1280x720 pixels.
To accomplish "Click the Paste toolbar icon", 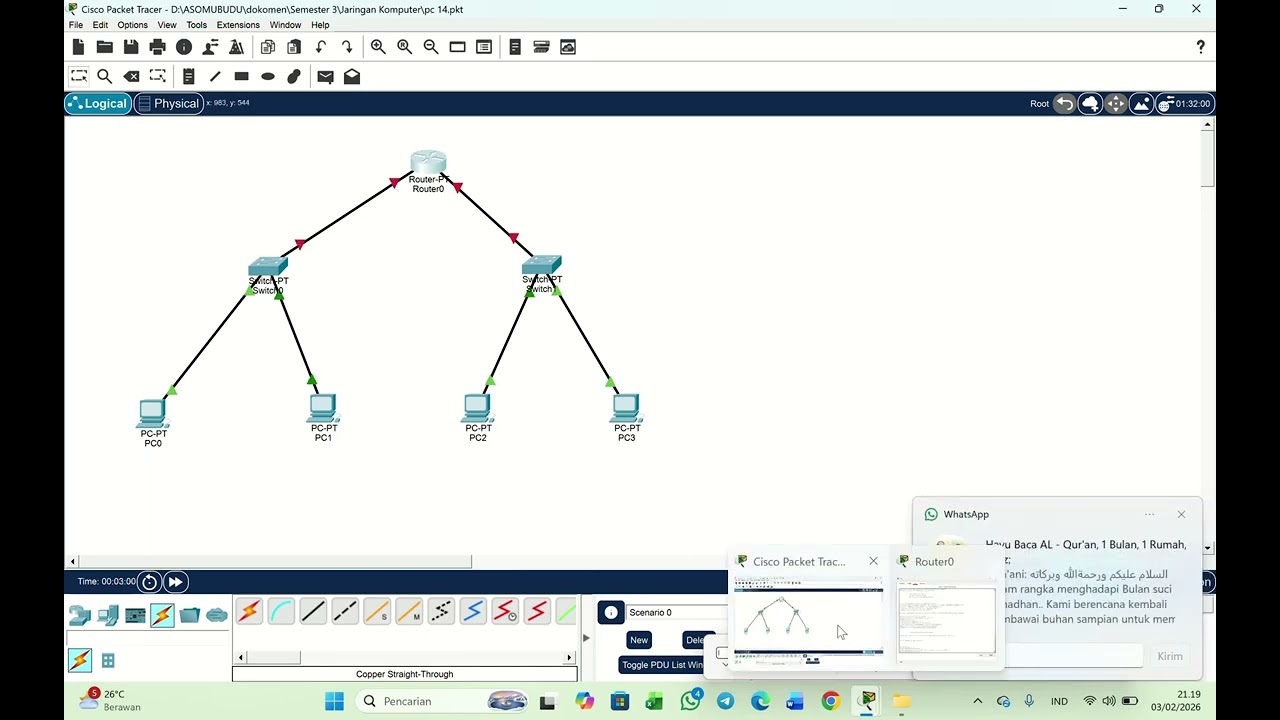I will [x=294, y=47].
